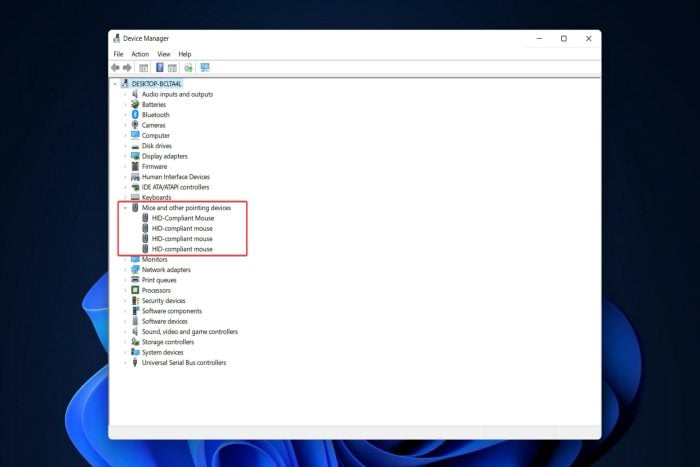Scan for hardware changes using the monitor toolbar icon
This screenshot has width=700, height=467.
click(205, 67)
